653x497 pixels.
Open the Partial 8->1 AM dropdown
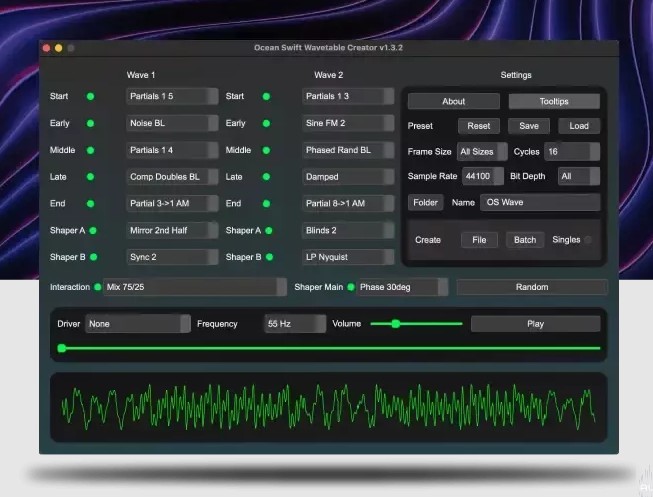[x=348, y=203]
